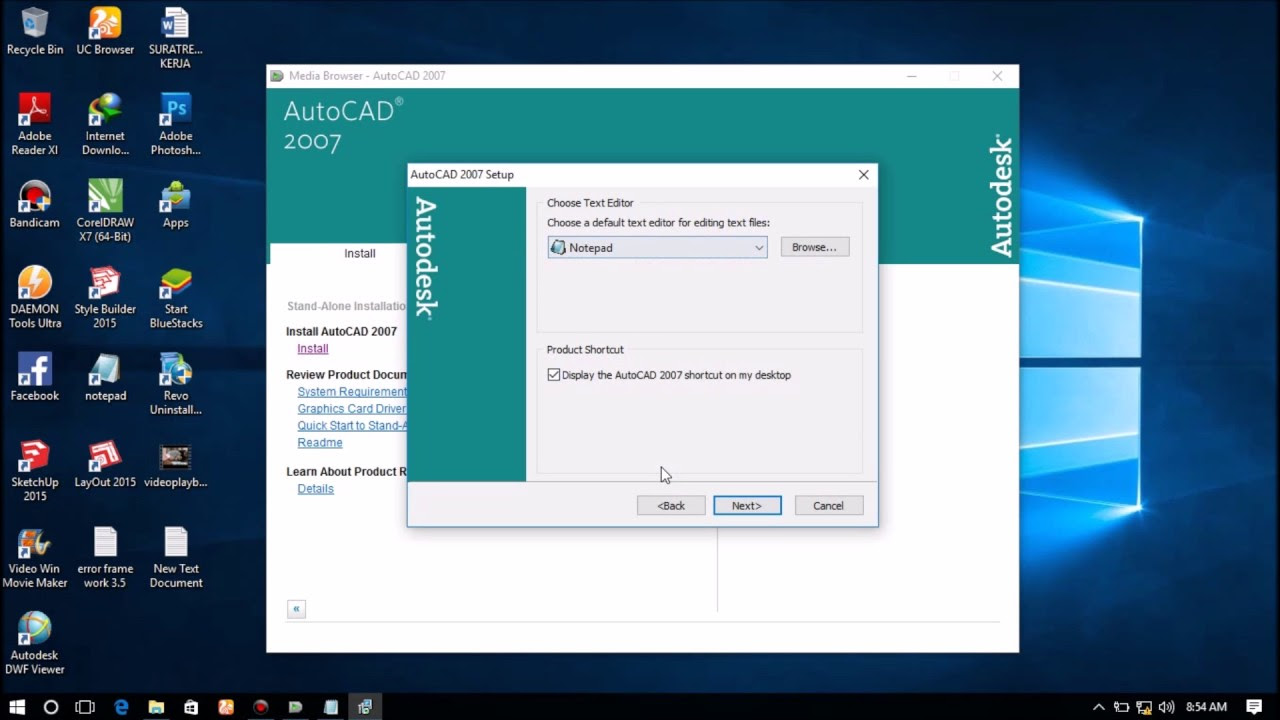This screenshot has height=720, width=1280.
Task: Open File Explorer from the taskbar
Action: pyautogui.click(x=156, y=707)
